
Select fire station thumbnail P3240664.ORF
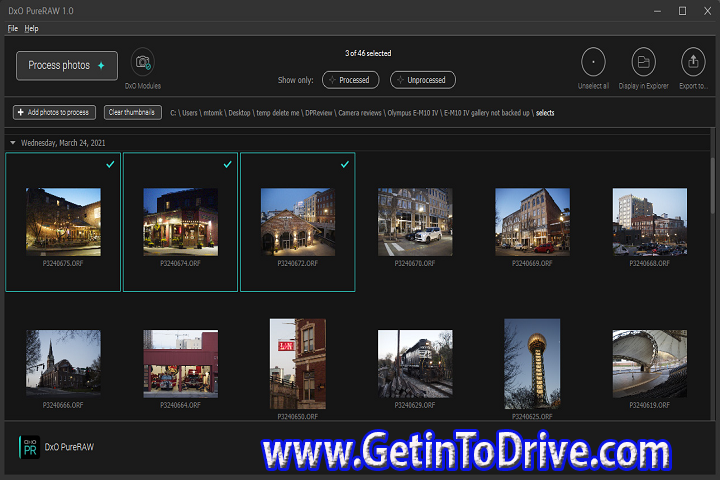pos(180,364)
